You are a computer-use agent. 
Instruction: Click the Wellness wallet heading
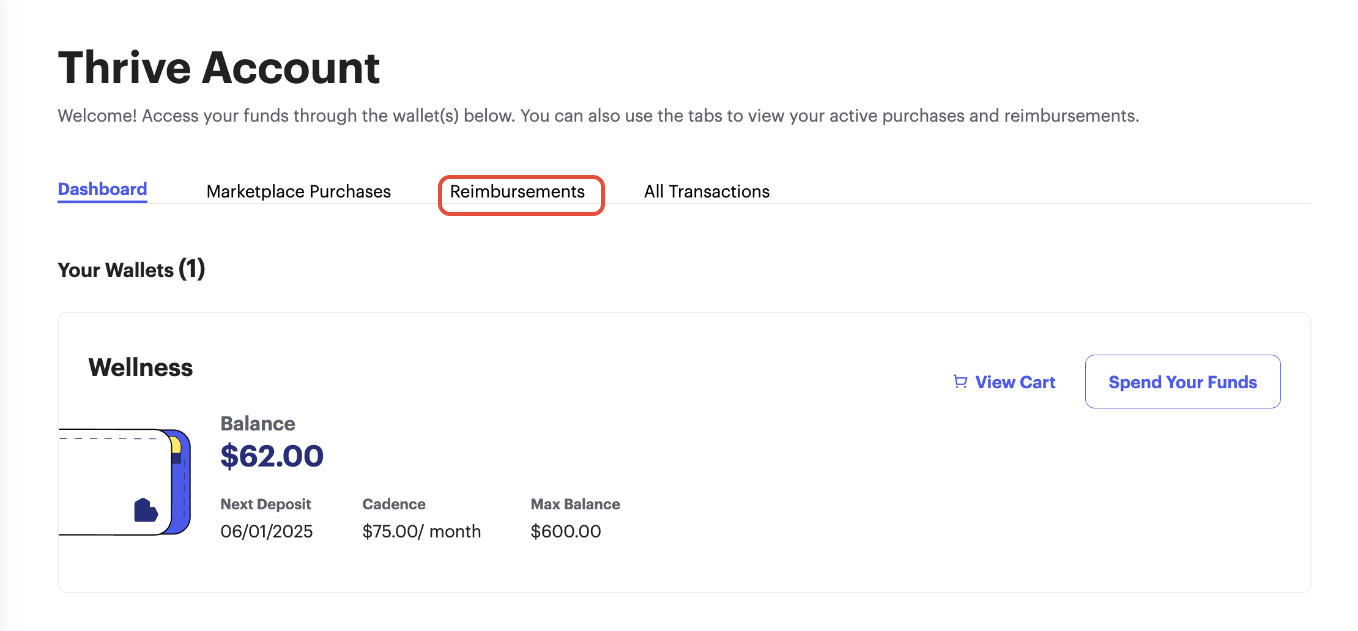click(x=140, y=368)
